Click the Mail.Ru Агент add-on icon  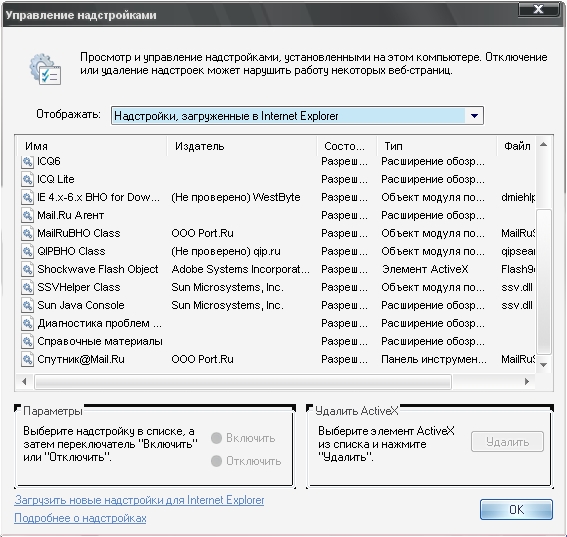(27, 216)
